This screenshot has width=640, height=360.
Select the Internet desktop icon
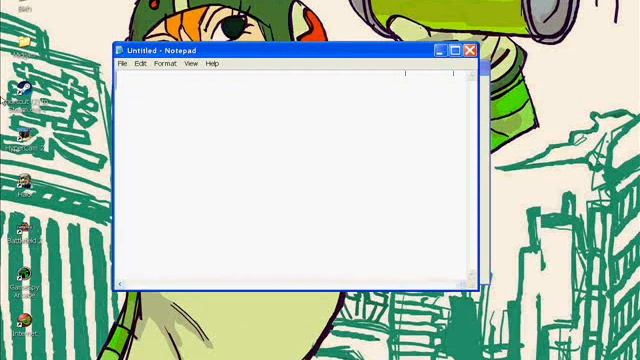tap(24, 320)
